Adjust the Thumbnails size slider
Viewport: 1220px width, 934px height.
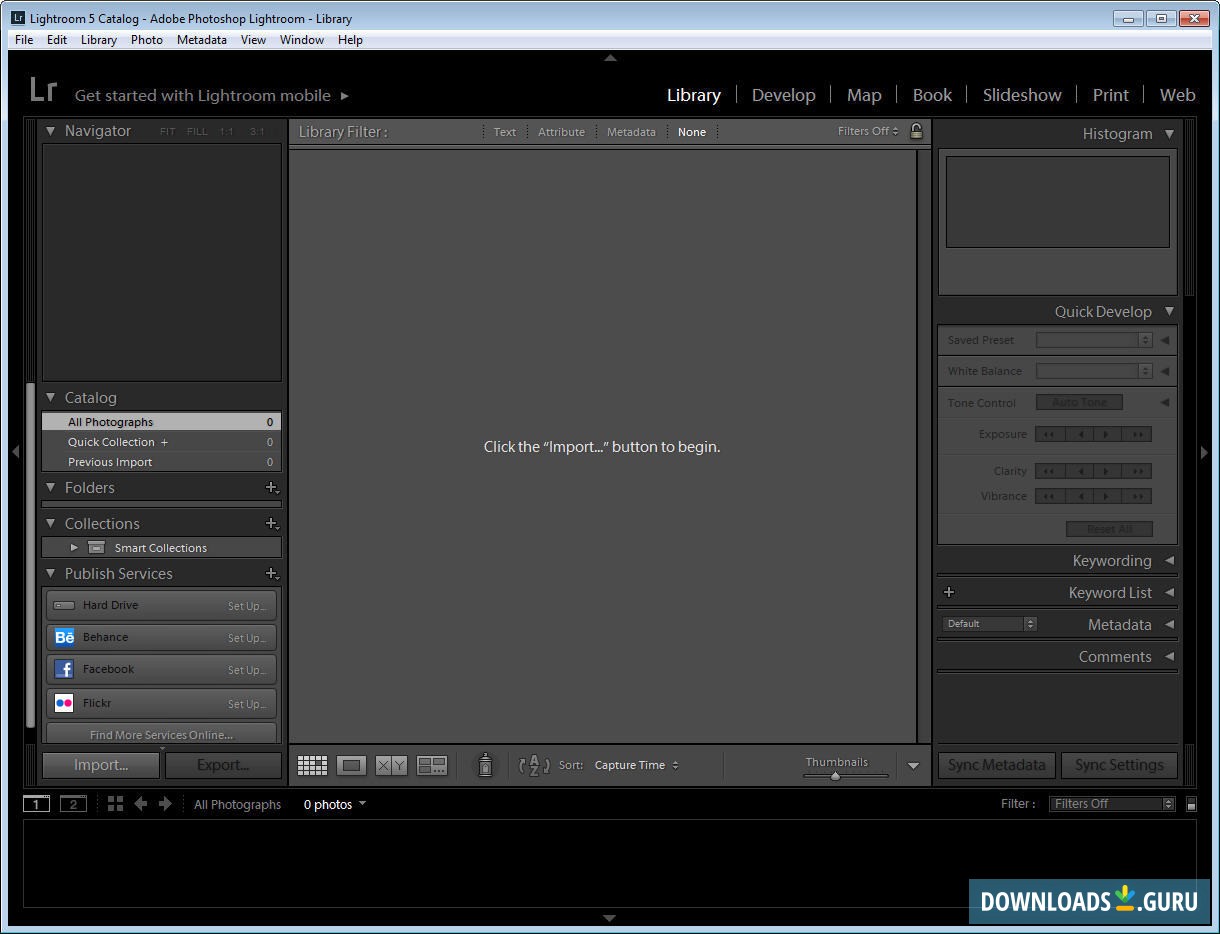[835, 776]
